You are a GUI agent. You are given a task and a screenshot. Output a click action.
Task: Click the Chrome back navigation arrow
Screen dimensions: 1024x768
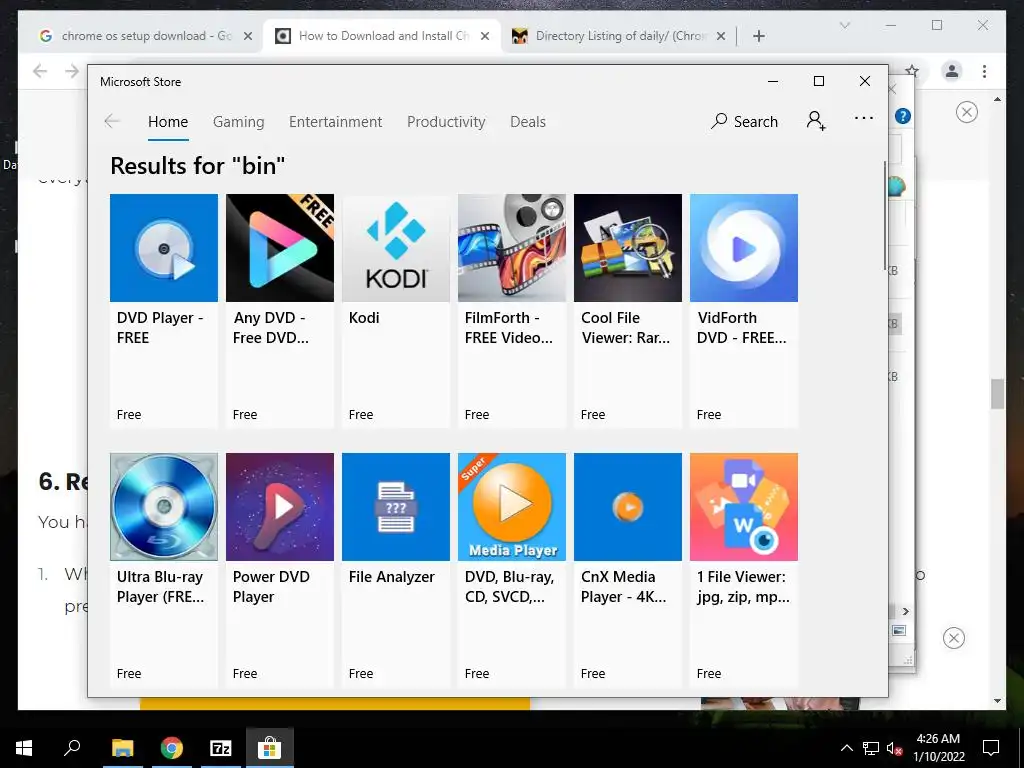(x=40, y=71)
